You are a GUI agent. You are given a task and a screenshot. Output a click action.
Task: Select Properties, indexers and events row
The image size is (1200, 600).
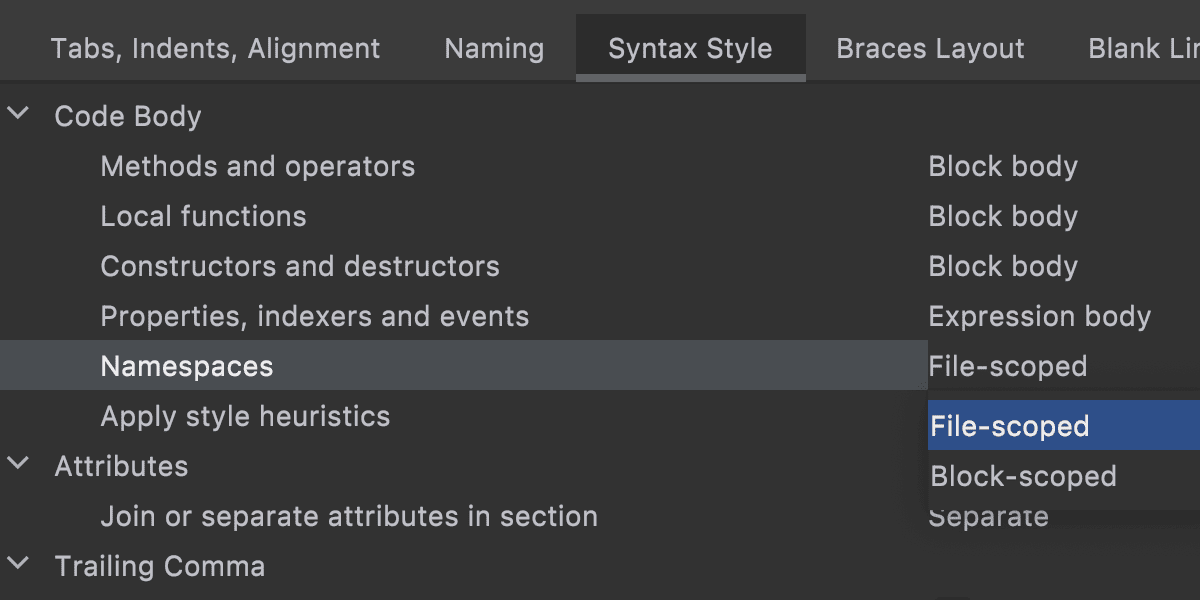tap(600, 316)
